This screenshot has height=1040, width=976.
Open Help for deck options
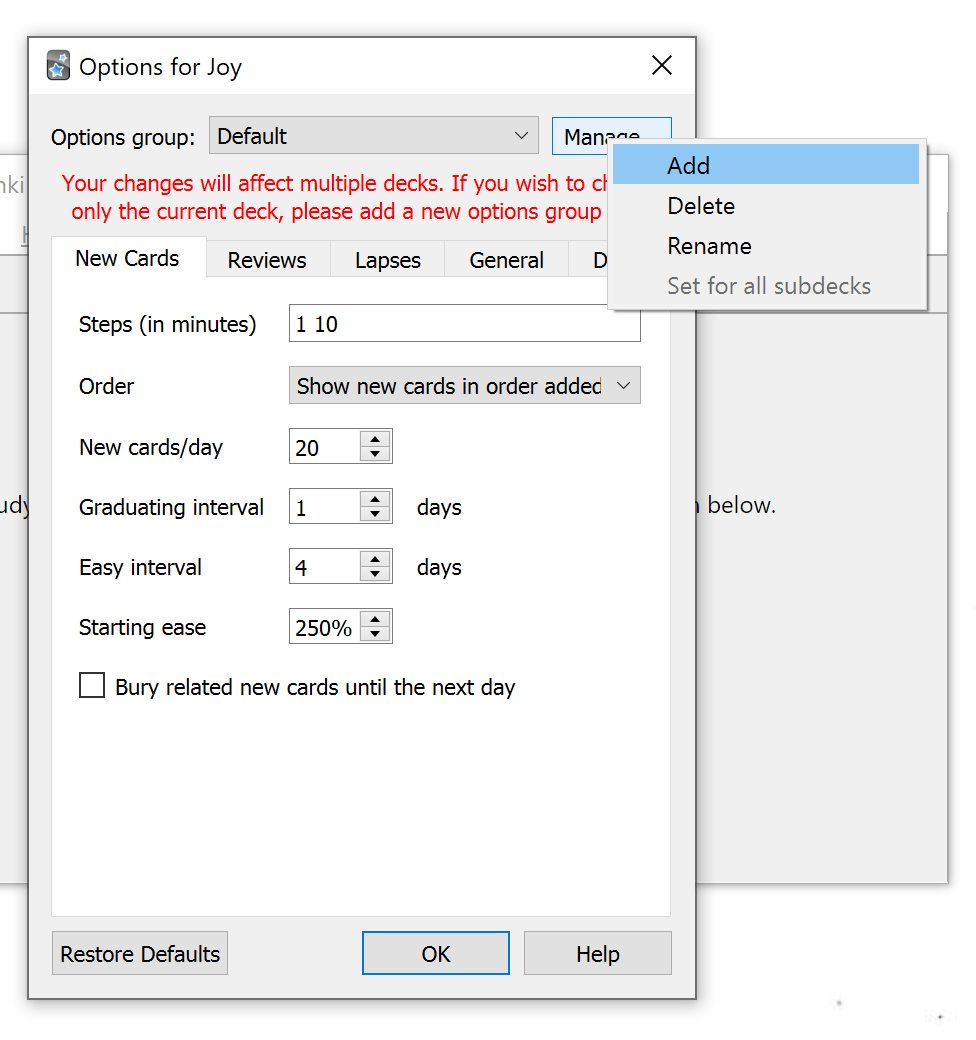[x=597, y=953]
